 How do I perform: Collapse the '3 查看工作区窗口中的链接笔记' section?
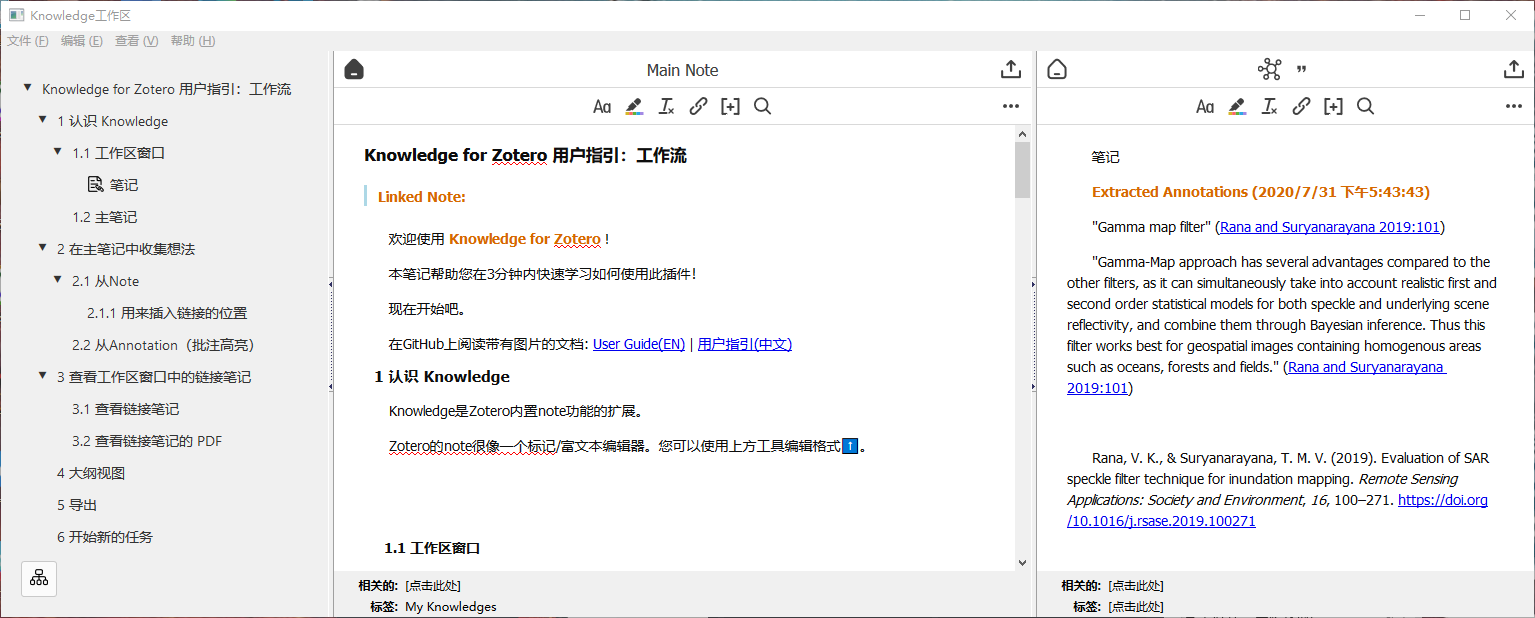[43, 376]
